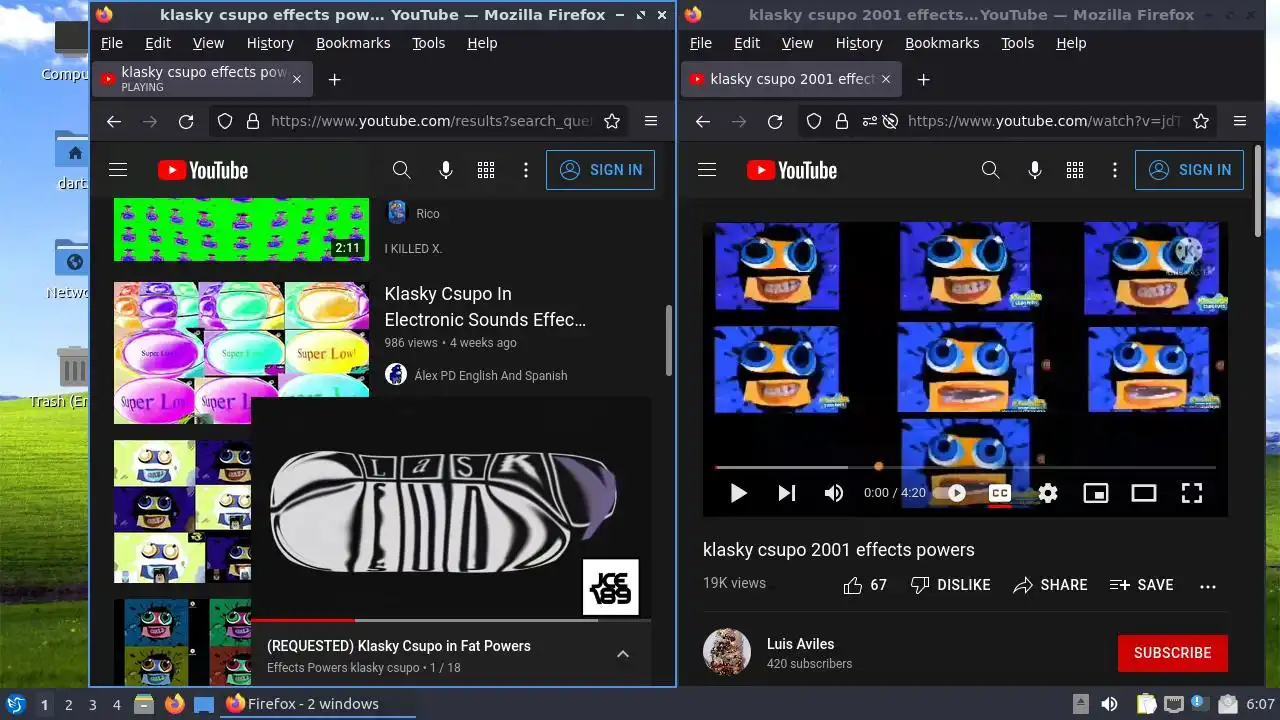Open View menu in right Firefox window
Viewport: 1280px width, 720px height.
click(x=797, y=43)
